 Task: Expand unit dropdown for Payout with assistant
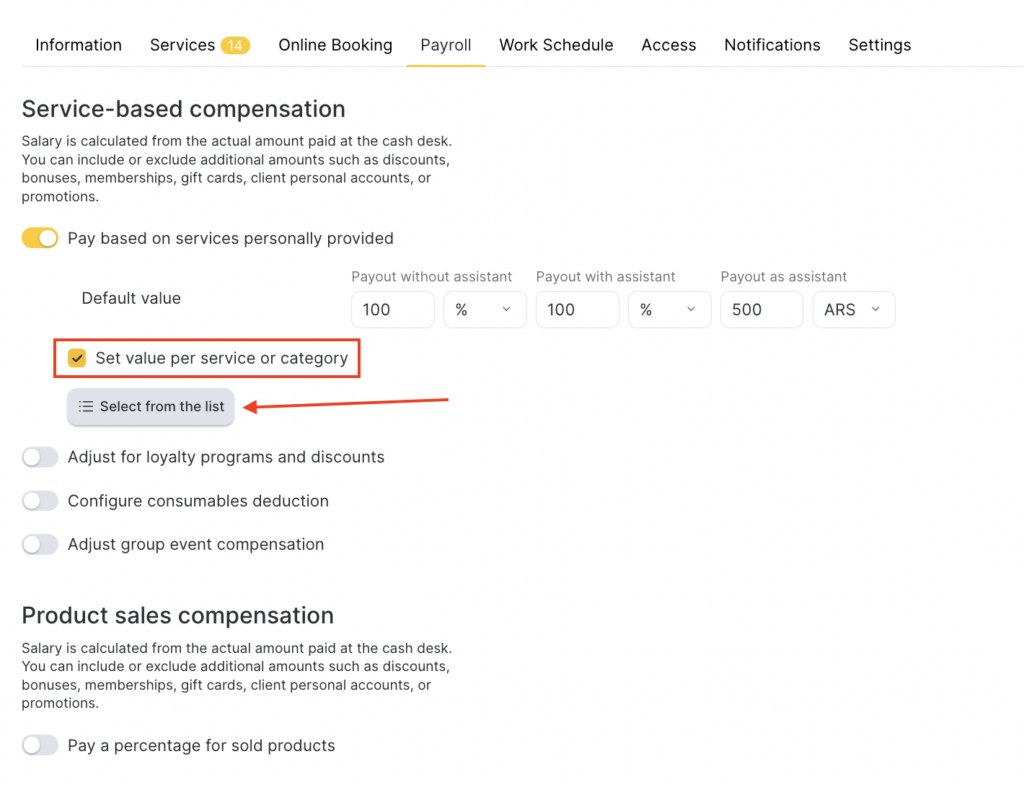click(669, 310)
